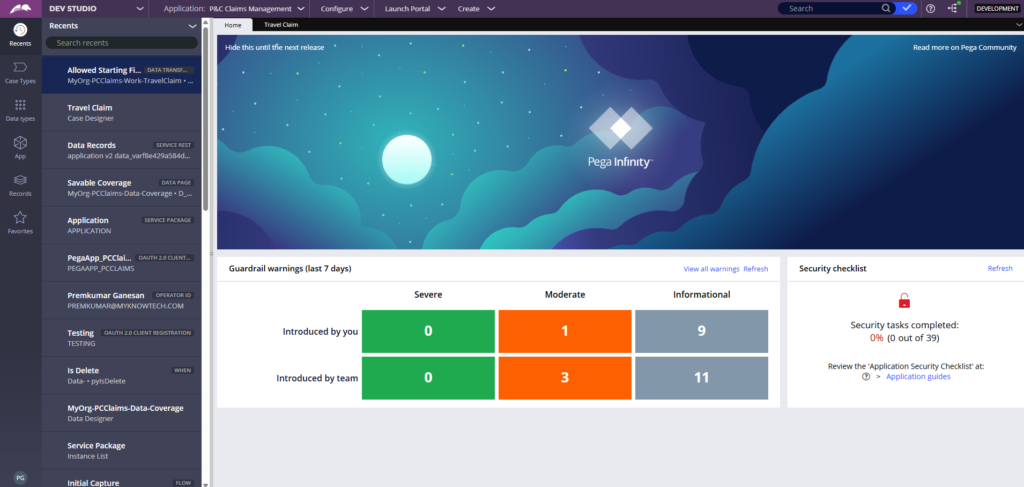Click the blue checkmark button beside search

pyautogui.click(x=906, y=8)
